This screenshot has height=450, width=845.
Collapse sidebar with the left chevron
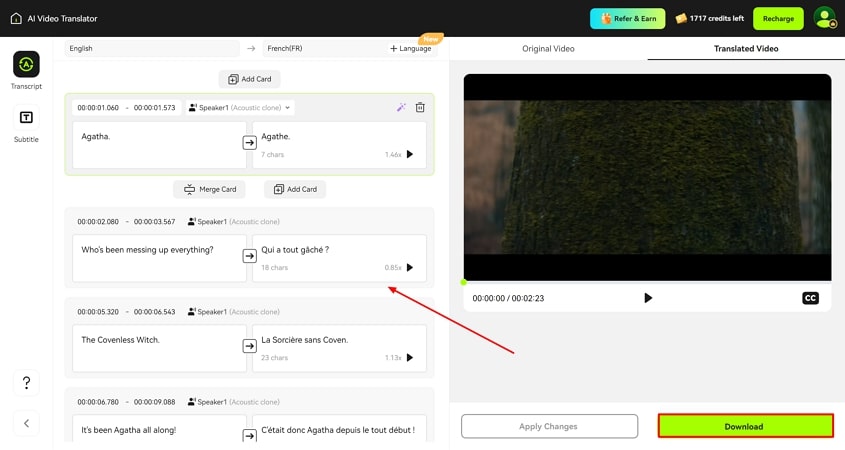tap(26, 423)
